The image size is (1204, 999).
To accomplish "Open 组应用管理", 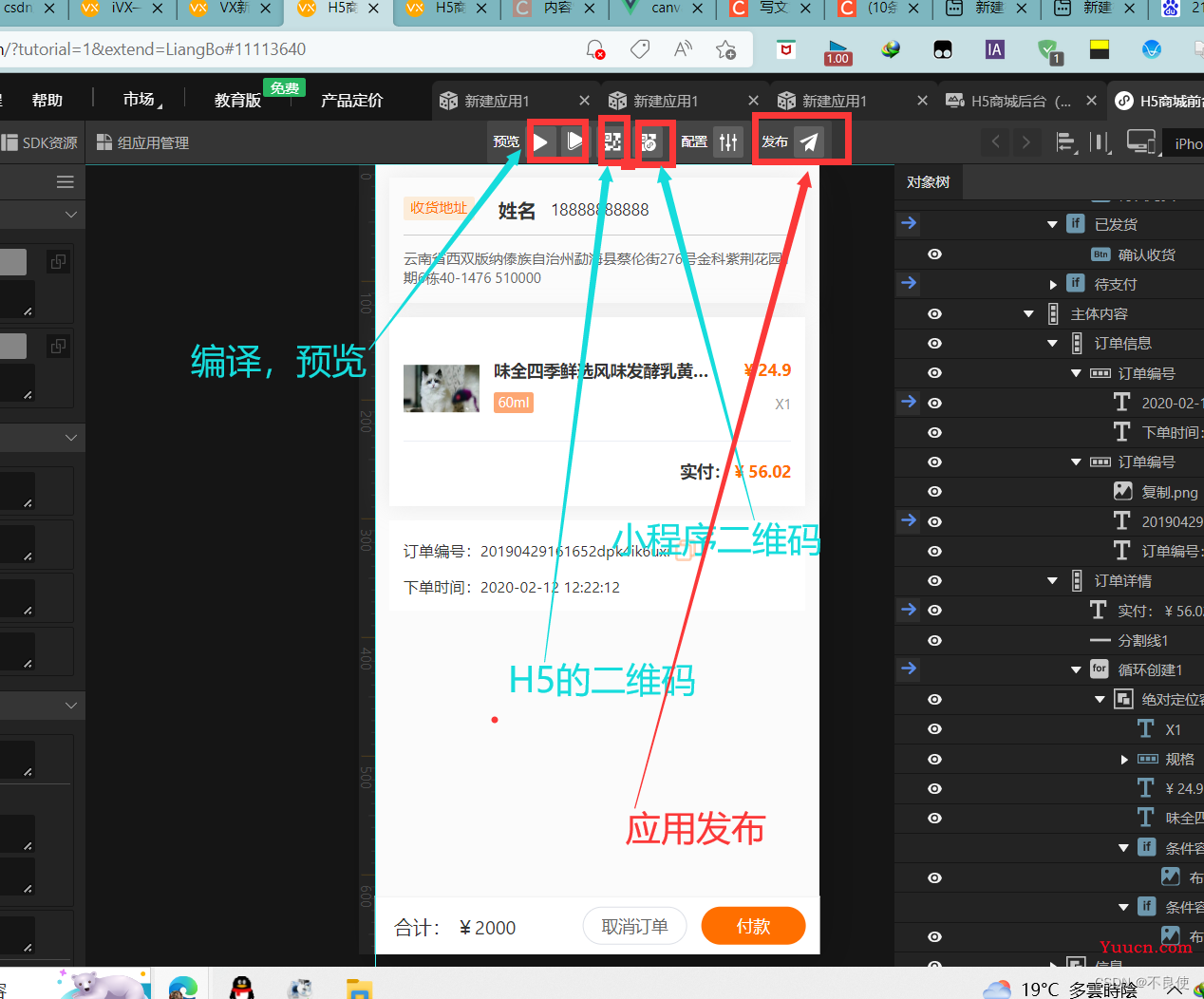I will click(142, 142).
